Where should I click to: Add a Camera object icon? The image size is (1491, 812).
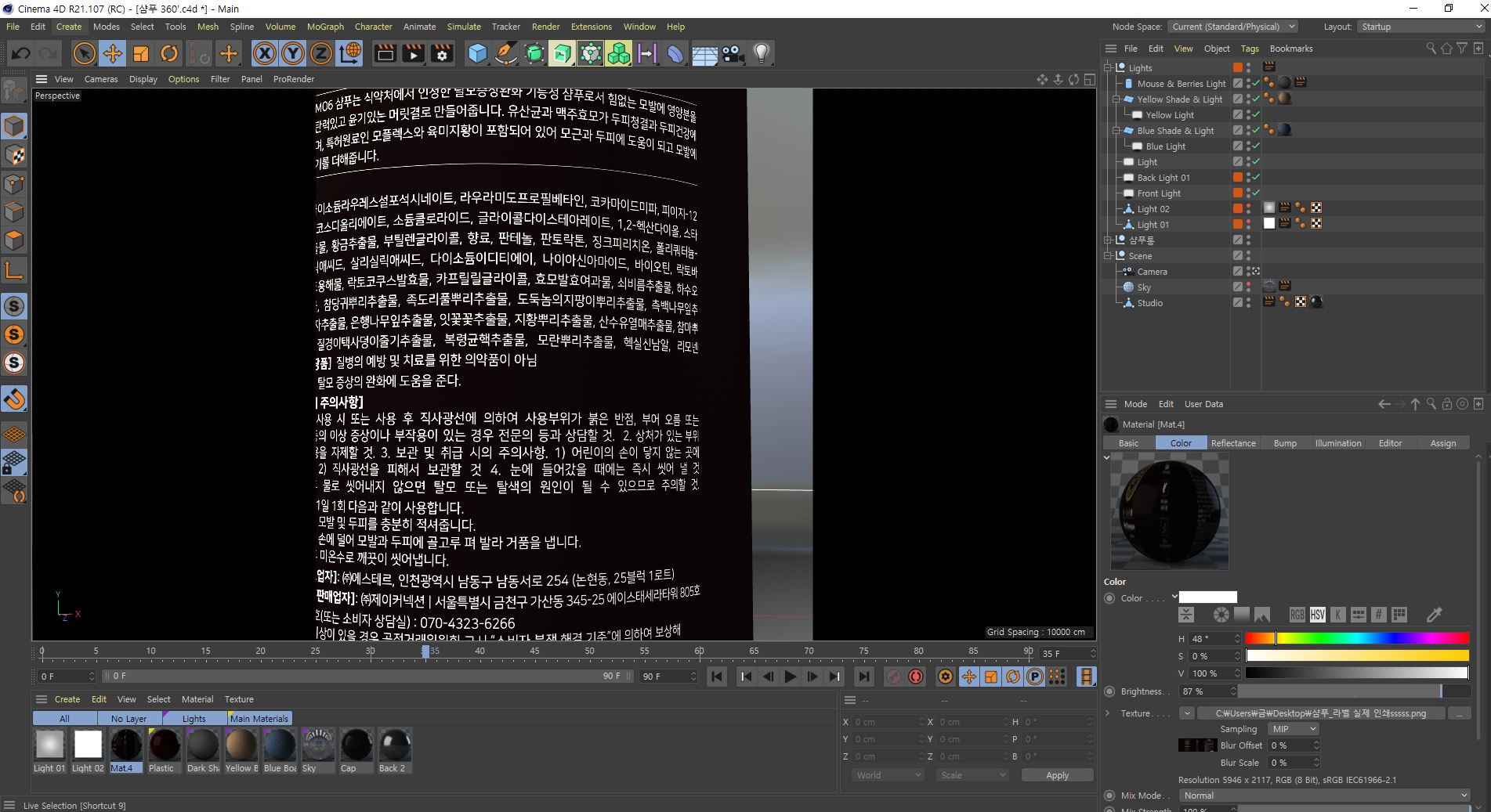(x=733, y=53)
